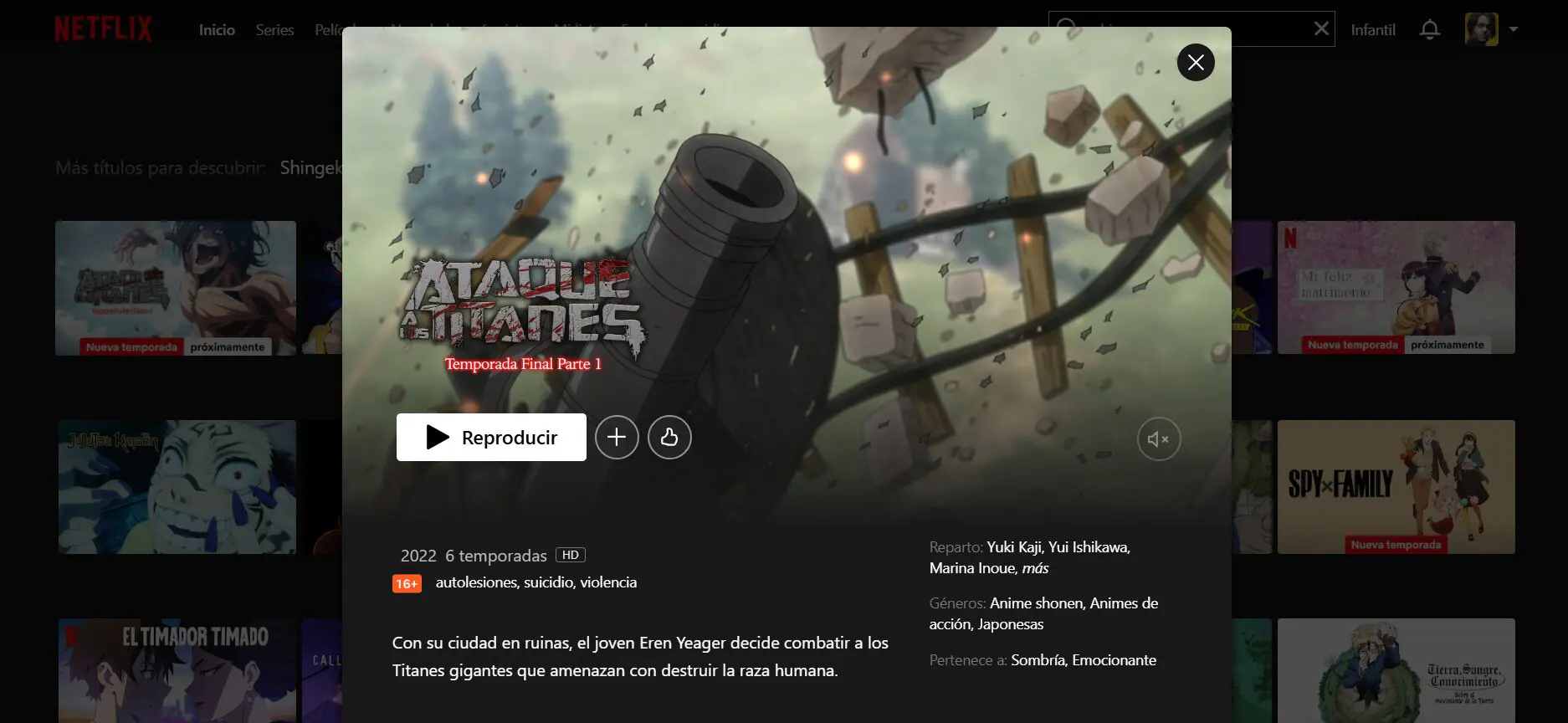Click the search input field
The width and height of the screenshot is (1568, 723).
point(1191,28)
